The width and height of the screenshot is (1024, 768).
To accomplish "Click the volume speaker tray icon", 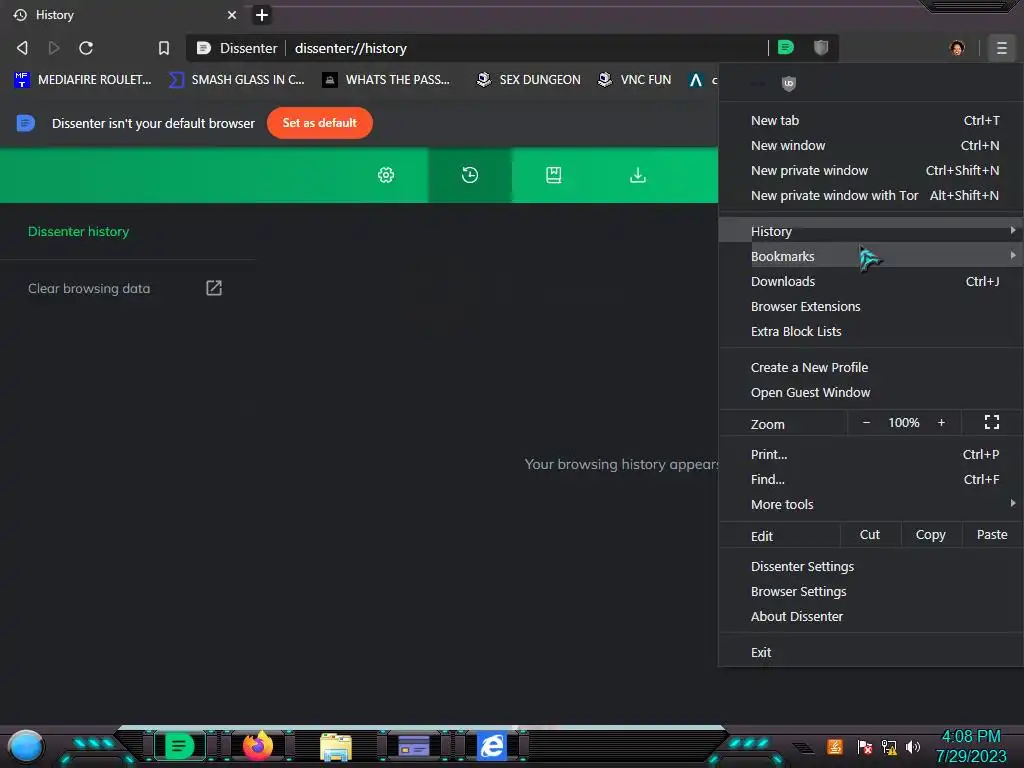I will coord(912,746).
